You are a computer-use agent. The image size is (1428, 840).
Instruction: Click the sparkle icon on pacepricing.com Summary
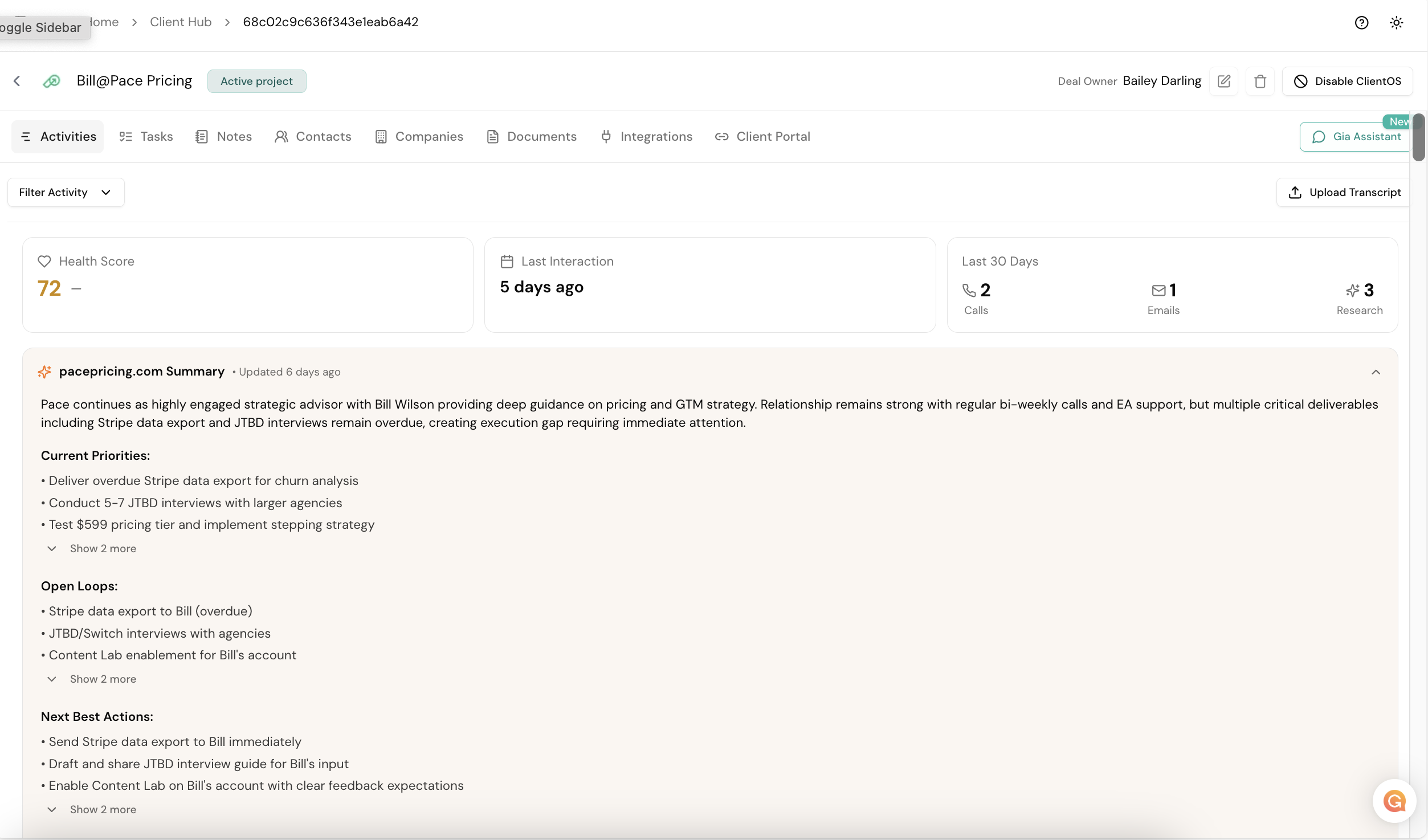point(45,372)
